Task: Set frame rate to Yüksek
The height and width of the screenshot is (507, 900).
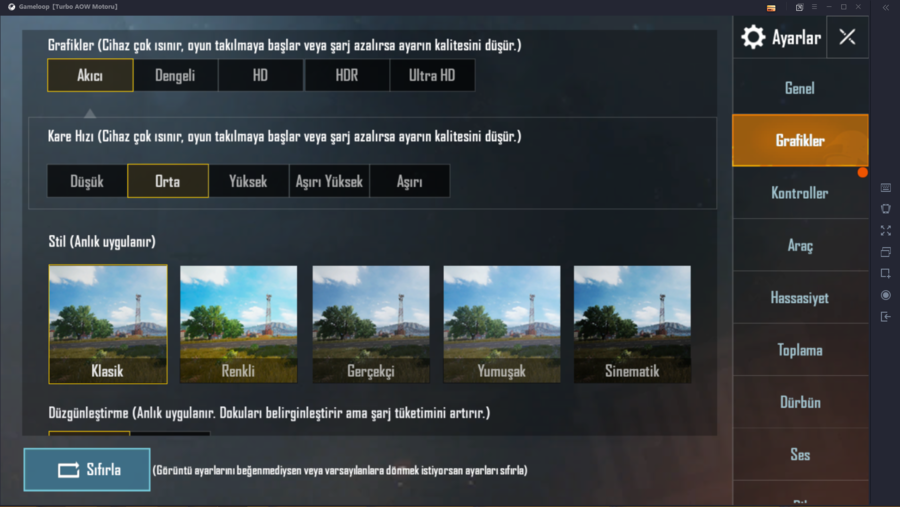Action: pos(248,181)
